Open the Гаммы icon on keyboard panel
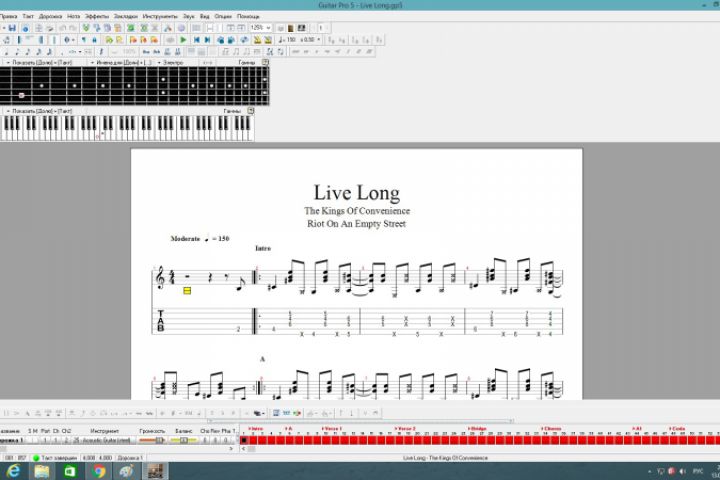720x480 pixels. point(251,111)
